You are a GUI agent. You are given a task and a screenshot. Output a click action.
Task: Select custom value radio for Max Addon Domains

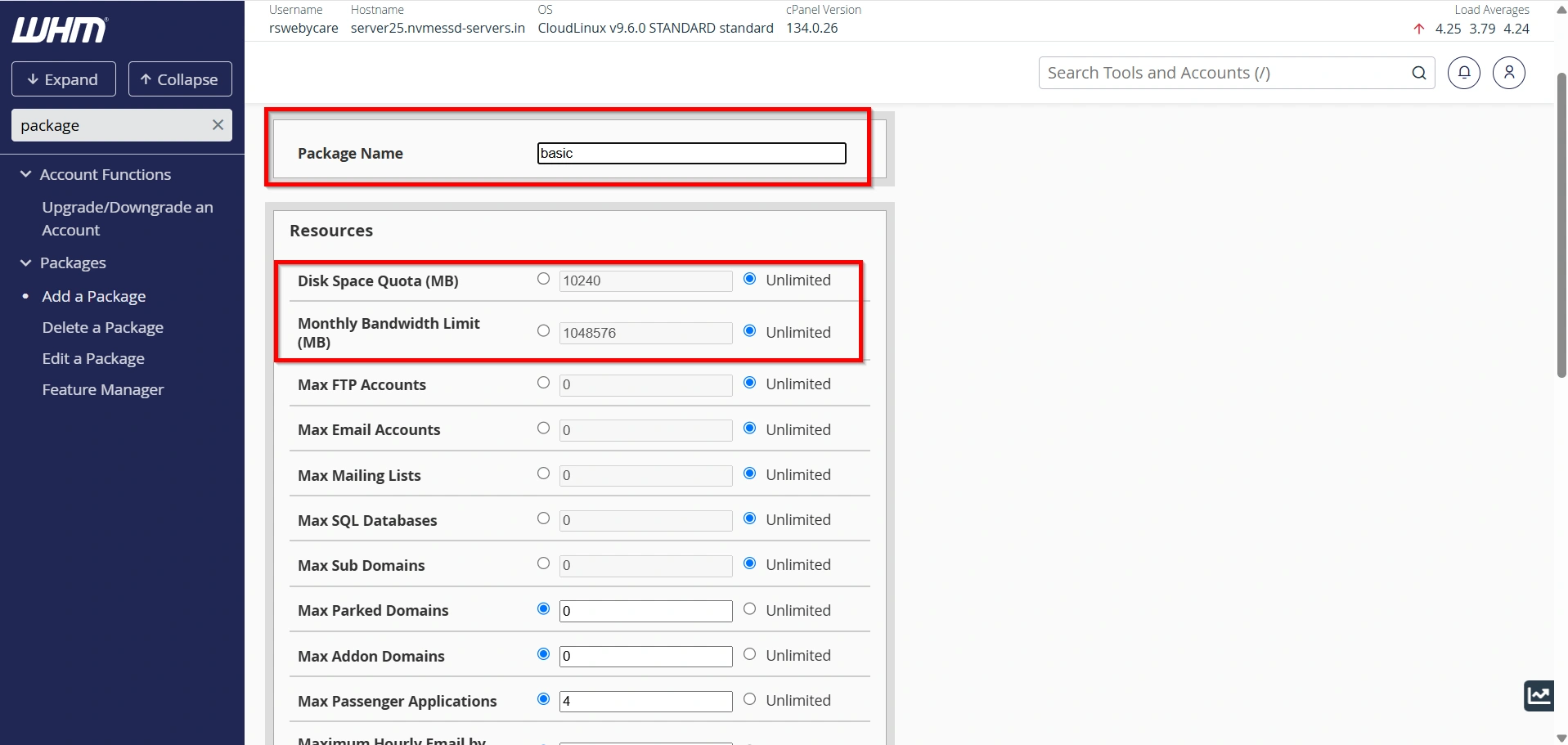[543, 654]
